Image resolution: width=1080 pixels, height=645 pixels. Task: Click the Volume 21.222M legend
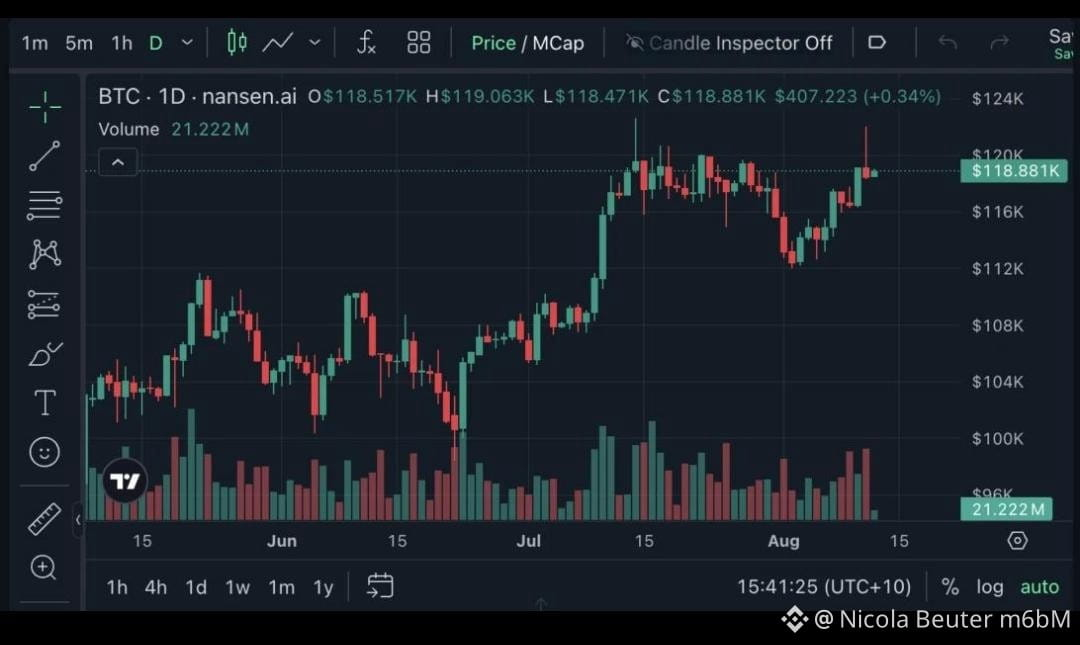[x=174, y=129]
